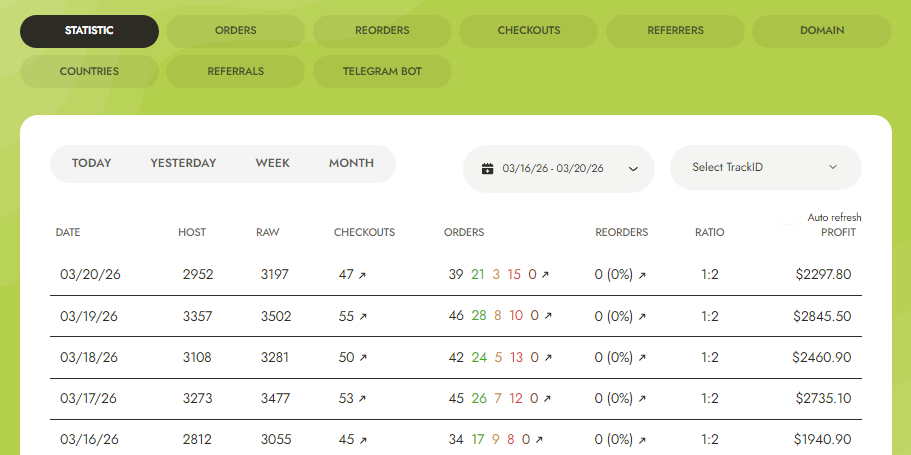
Task: Click raw value 3055
Action: [276, 440]
